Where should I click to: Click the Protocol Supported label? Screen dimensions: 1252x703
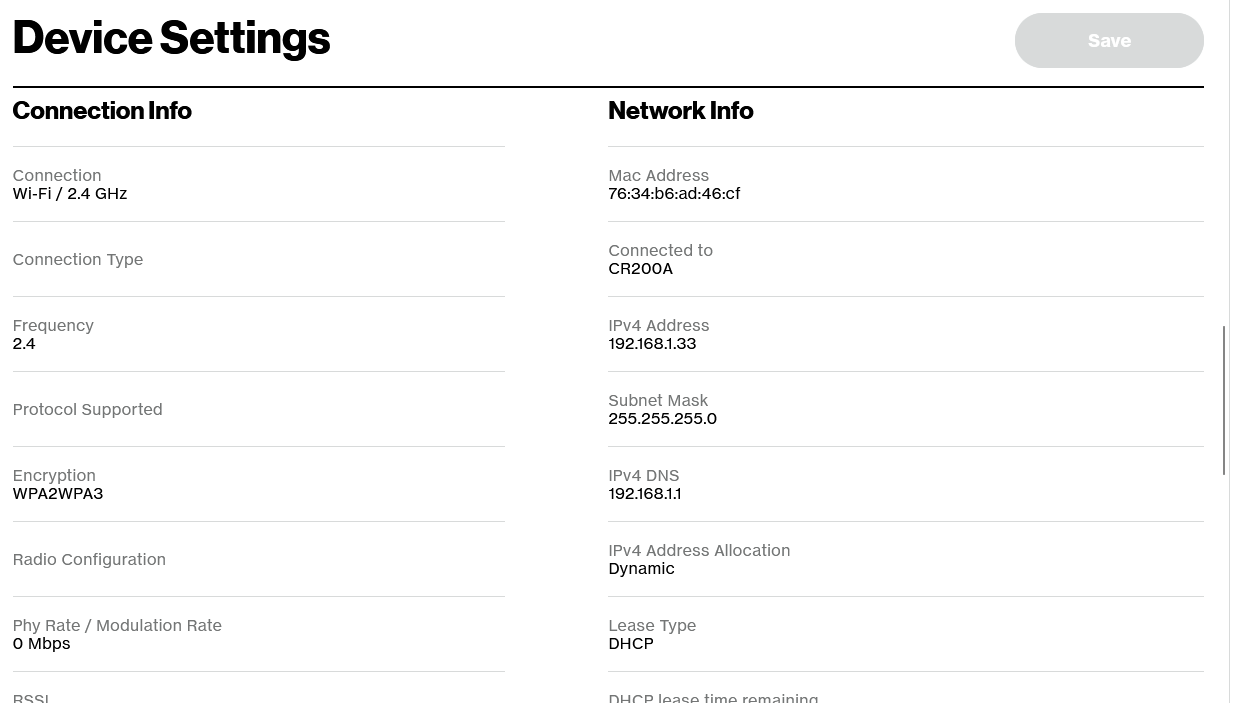[87, 409]
